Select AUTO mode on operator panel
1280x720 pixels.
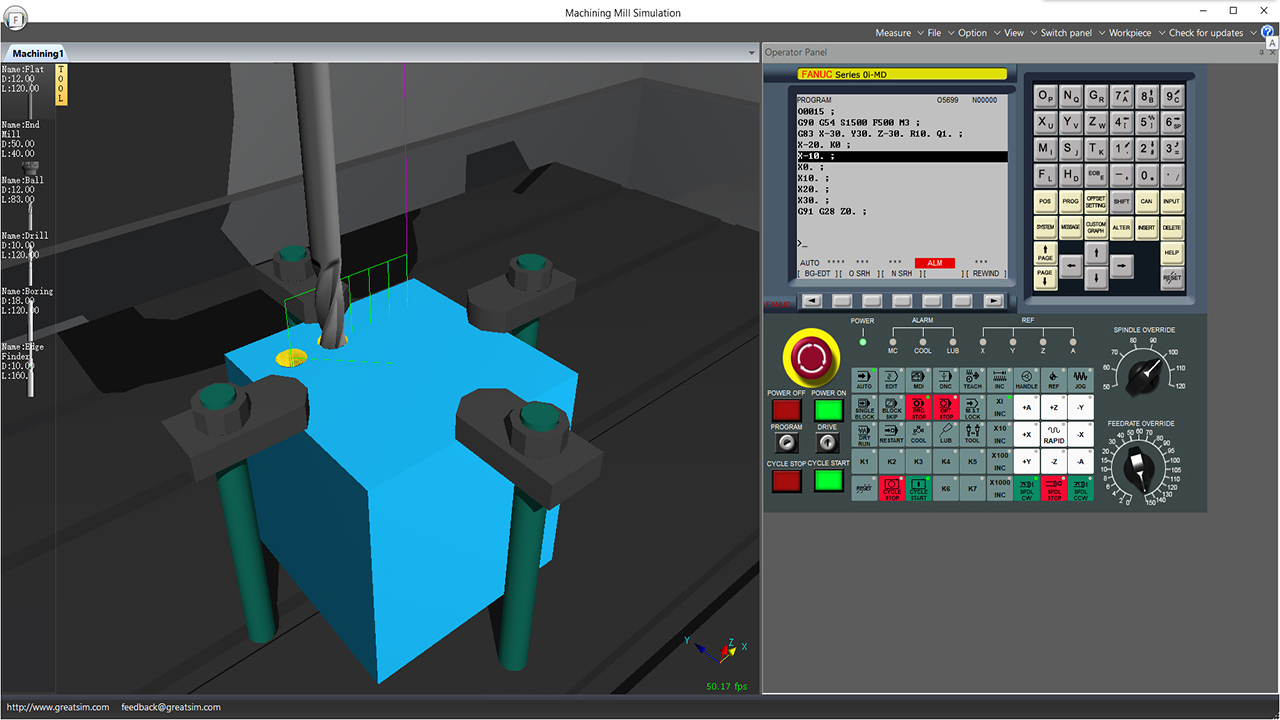pyautogui.click(x=864, y=380)
